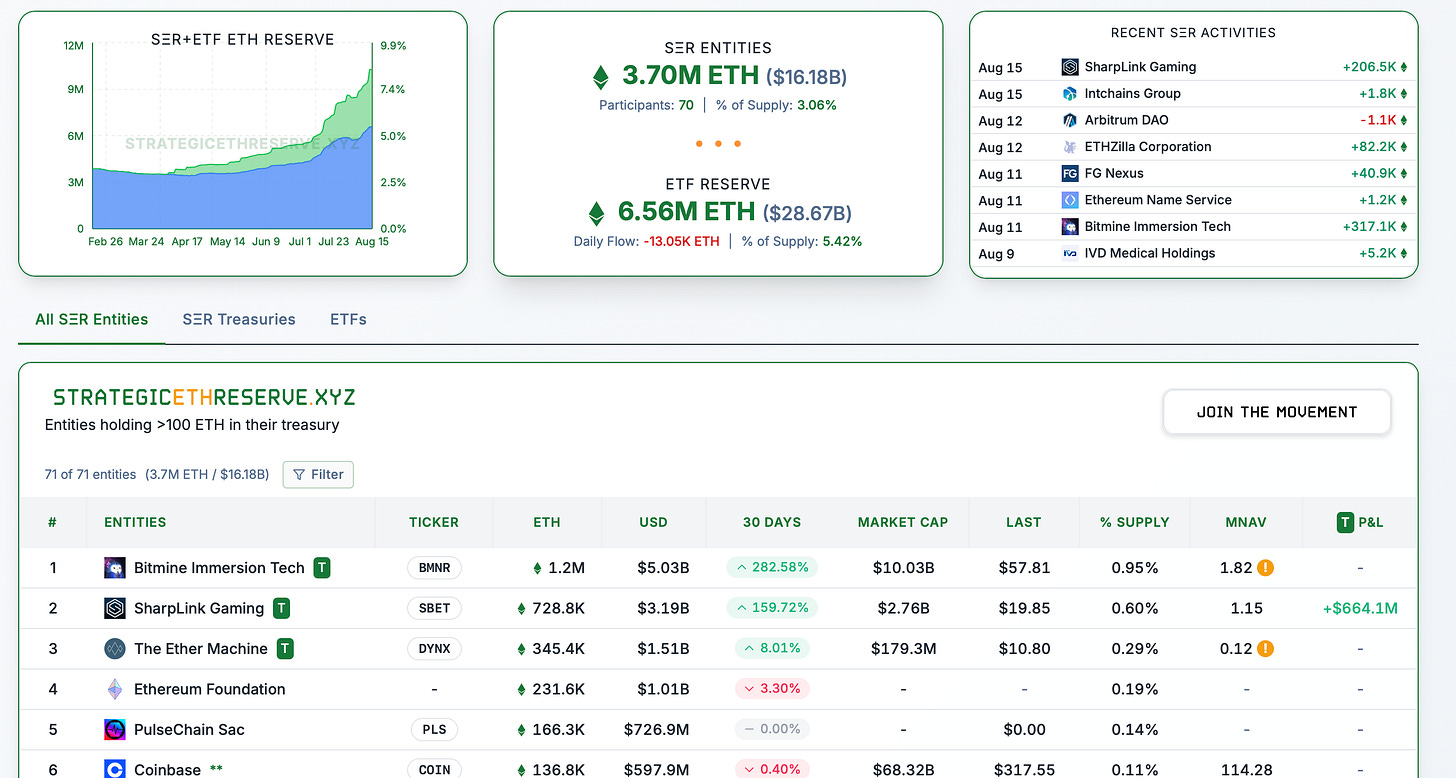Click the SER+ETF ETH Reserve chart
The height and width of the screenshot is (778, 1456).
[233, 137]
